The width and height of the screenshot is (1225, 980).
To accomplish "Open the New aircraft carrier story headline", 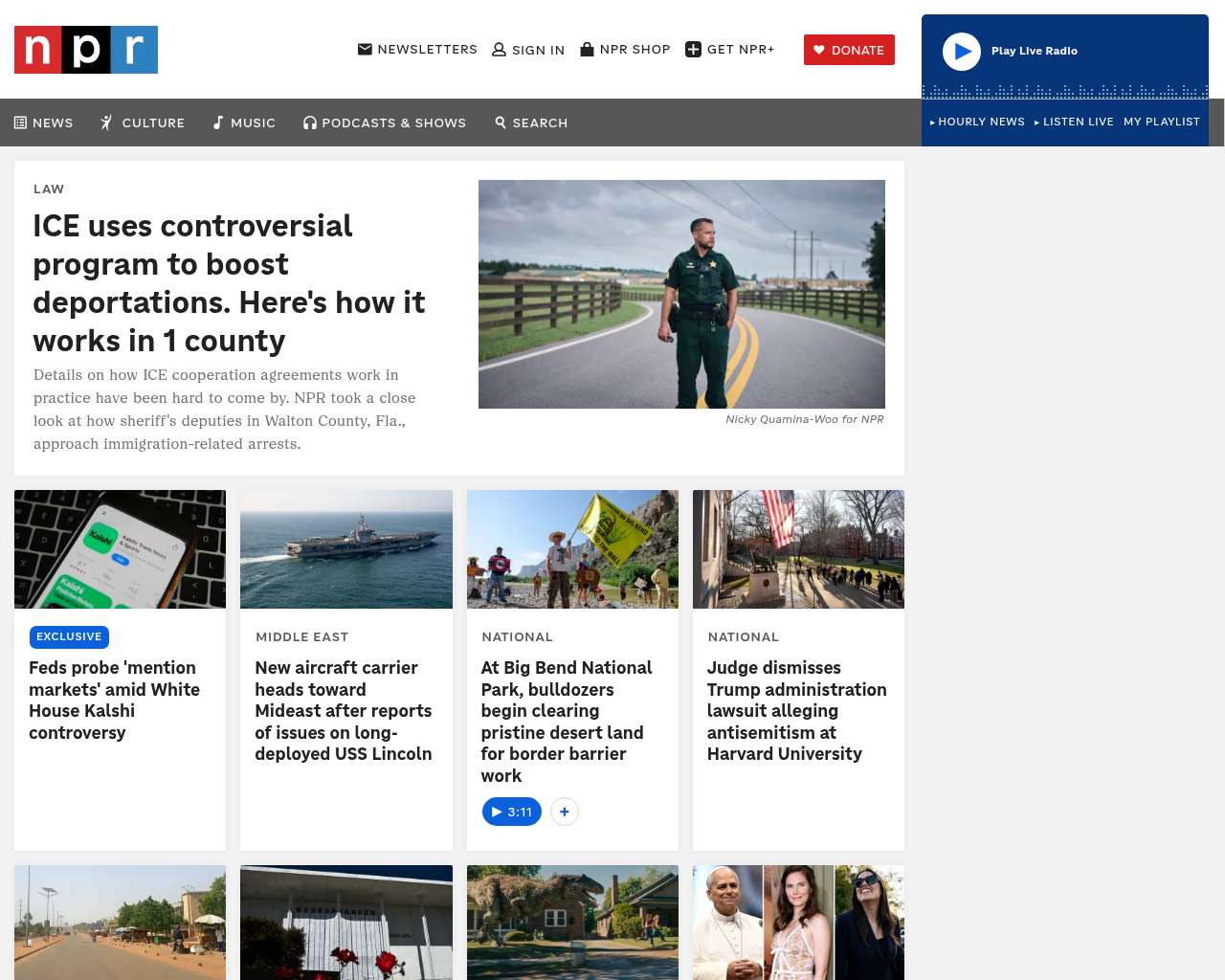I will [344, 711].
